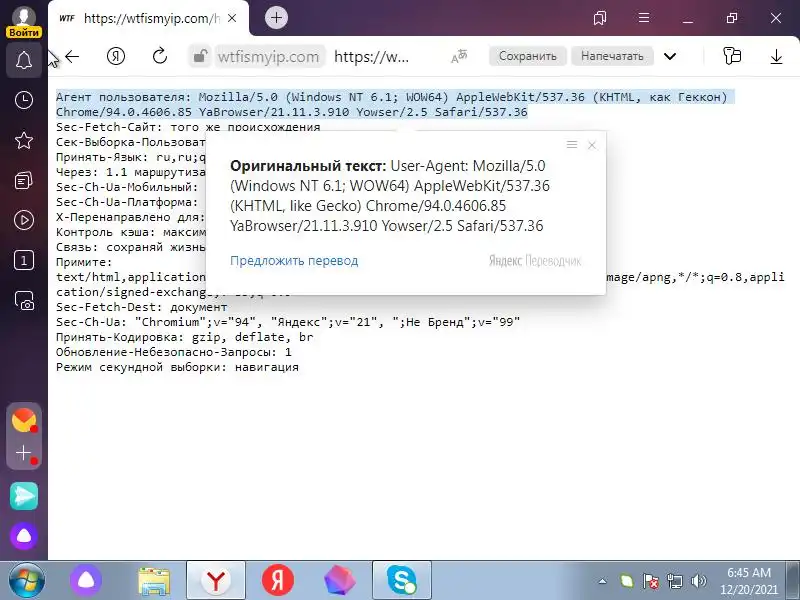Click Яндекс Переводчик label in popup
Image resolution: width=800 pixels, height=600 pixels.
point(535,261)
